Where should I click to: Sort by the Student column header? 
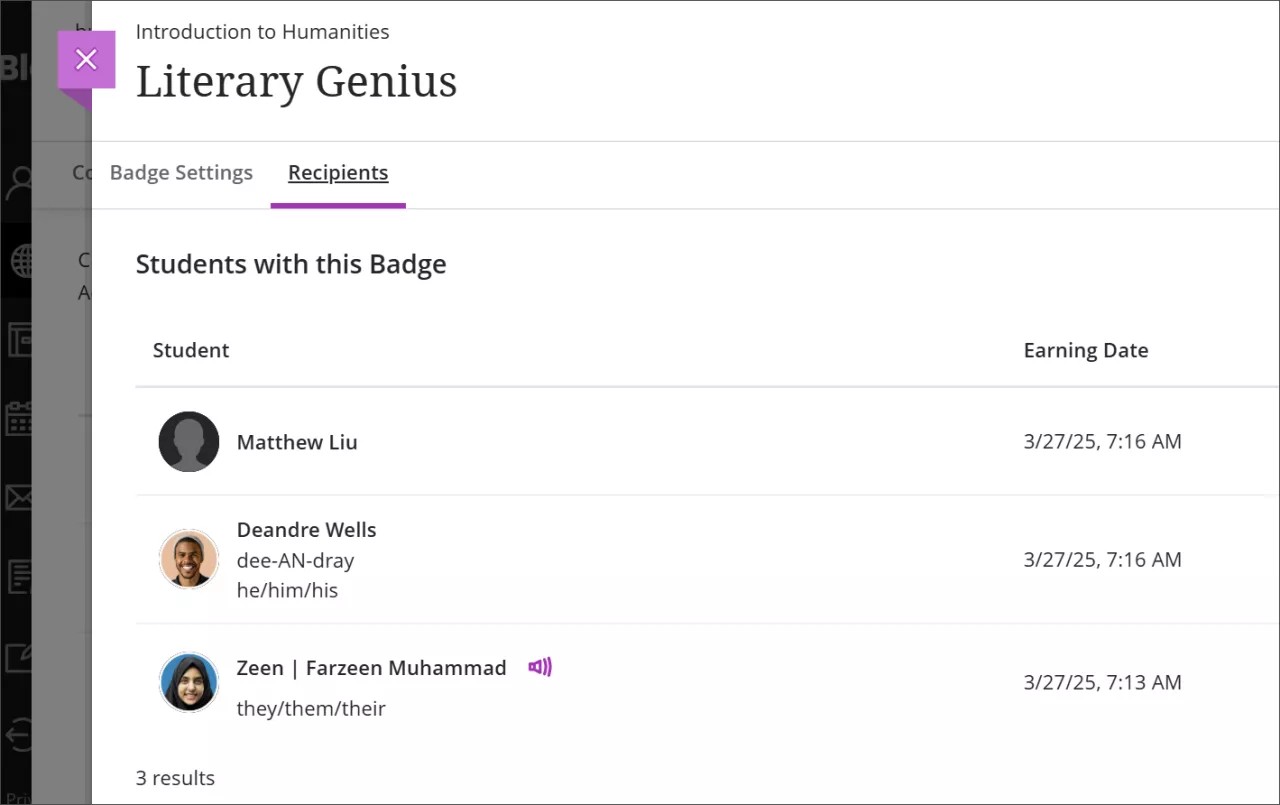[191, 350]
